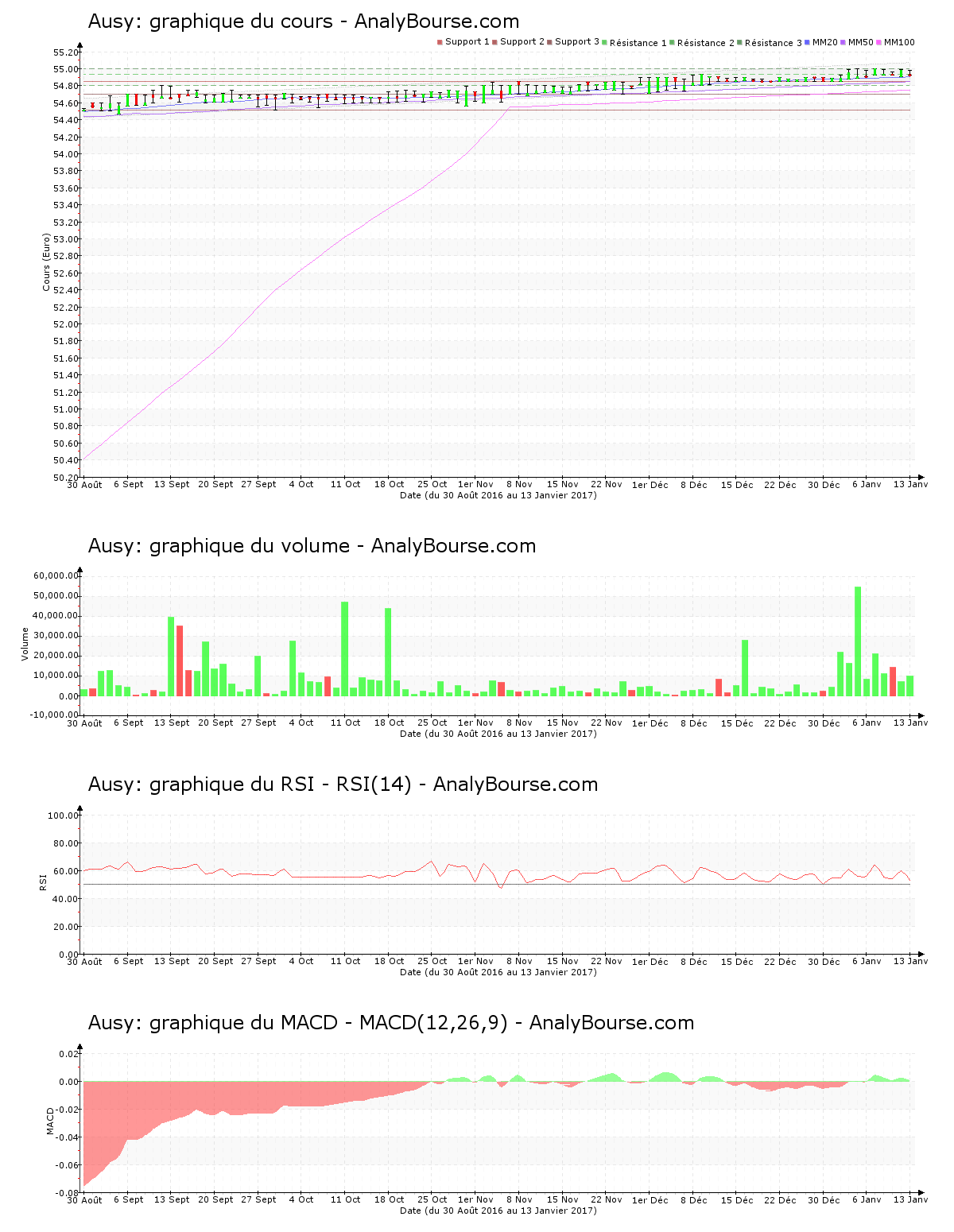954x1232 pixels.
Task: Click the '11 Oct' date on the price chart
Action: click(345, 484)
